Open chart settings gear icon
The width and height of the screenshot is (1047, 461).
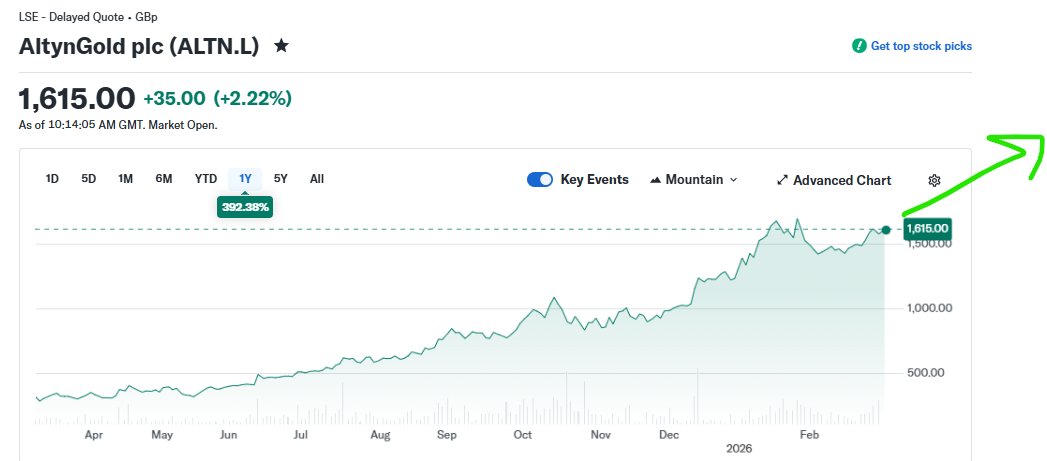pos(934,180)
